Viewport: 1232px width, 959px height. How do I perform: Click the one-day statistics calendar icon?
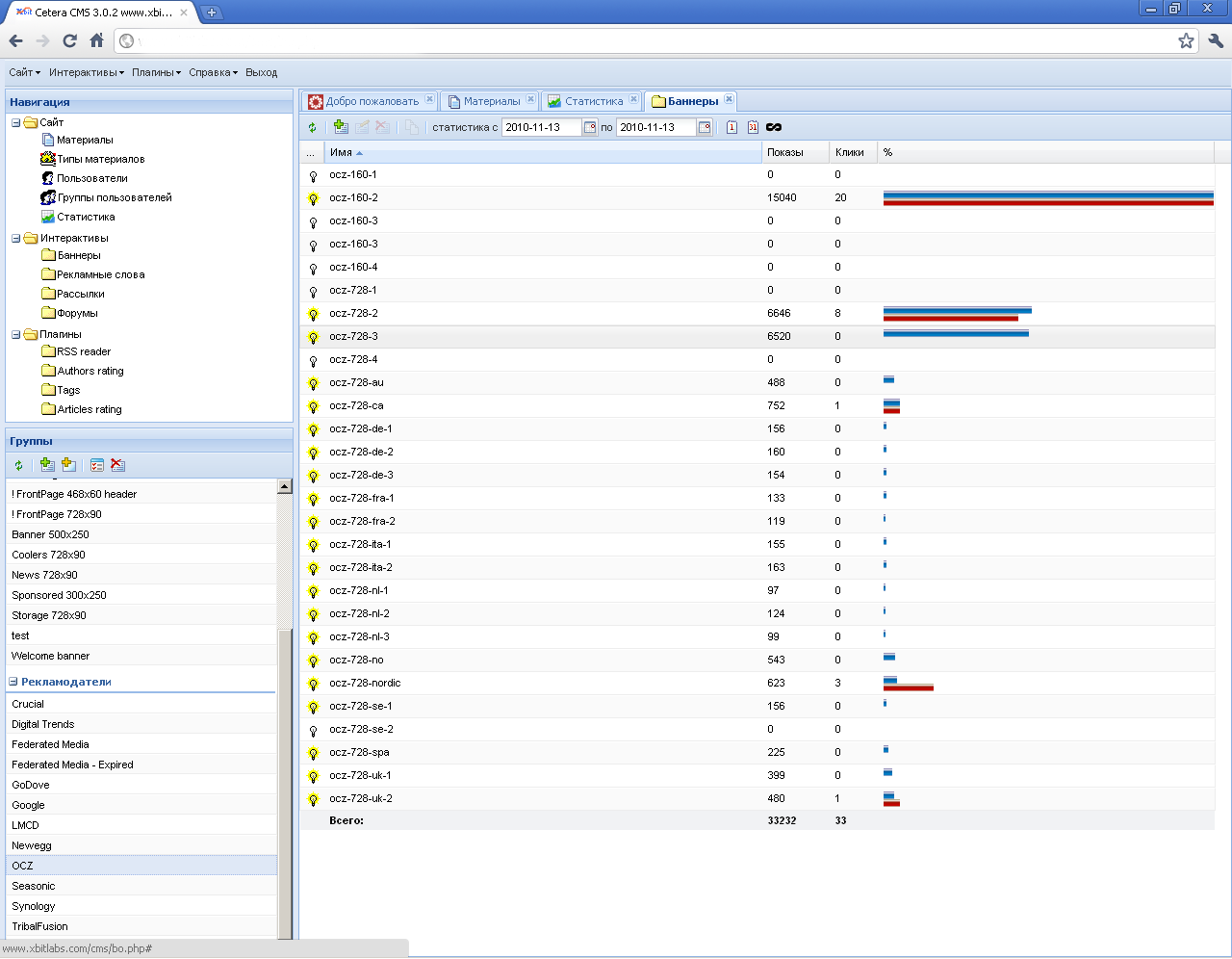pyautogui.click(x=731, y=127)
